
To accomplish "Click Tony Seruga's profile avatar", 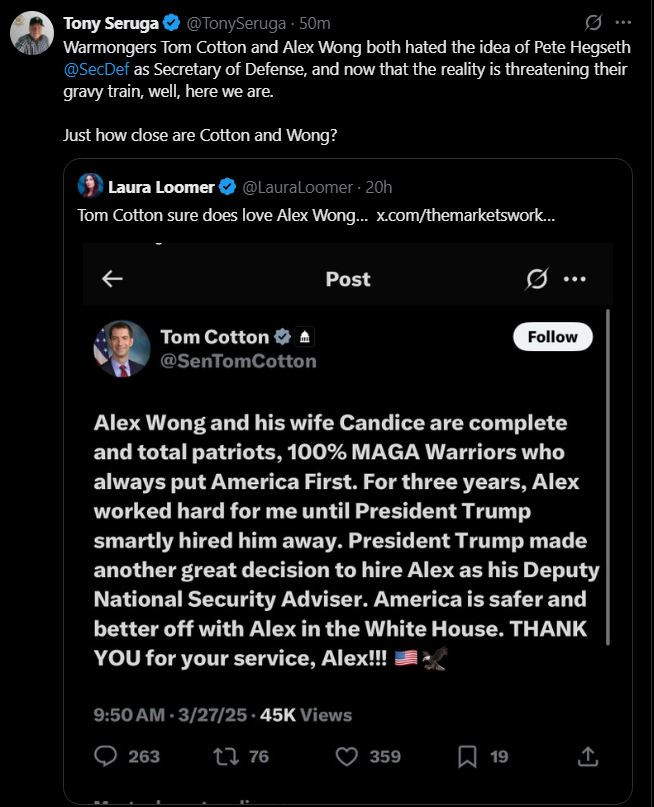I will 32,33.
